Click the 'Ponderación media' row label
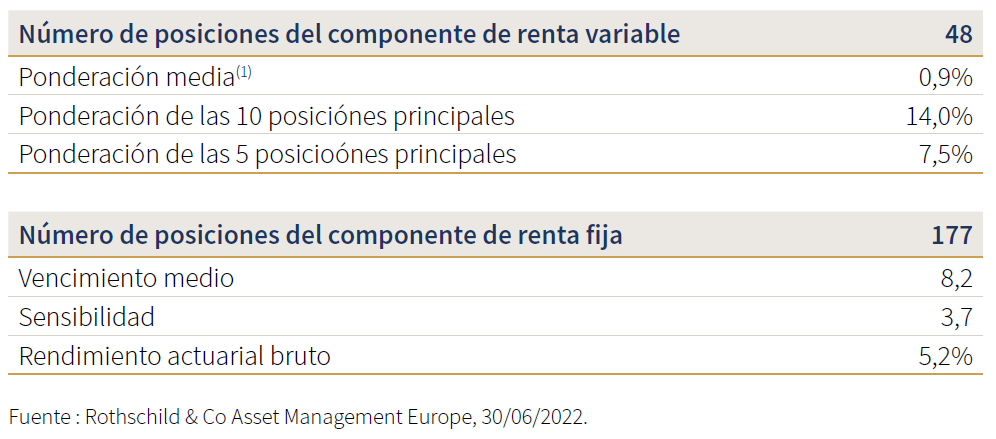The width and height of the screenshot is (996, 439). point(126,77)
